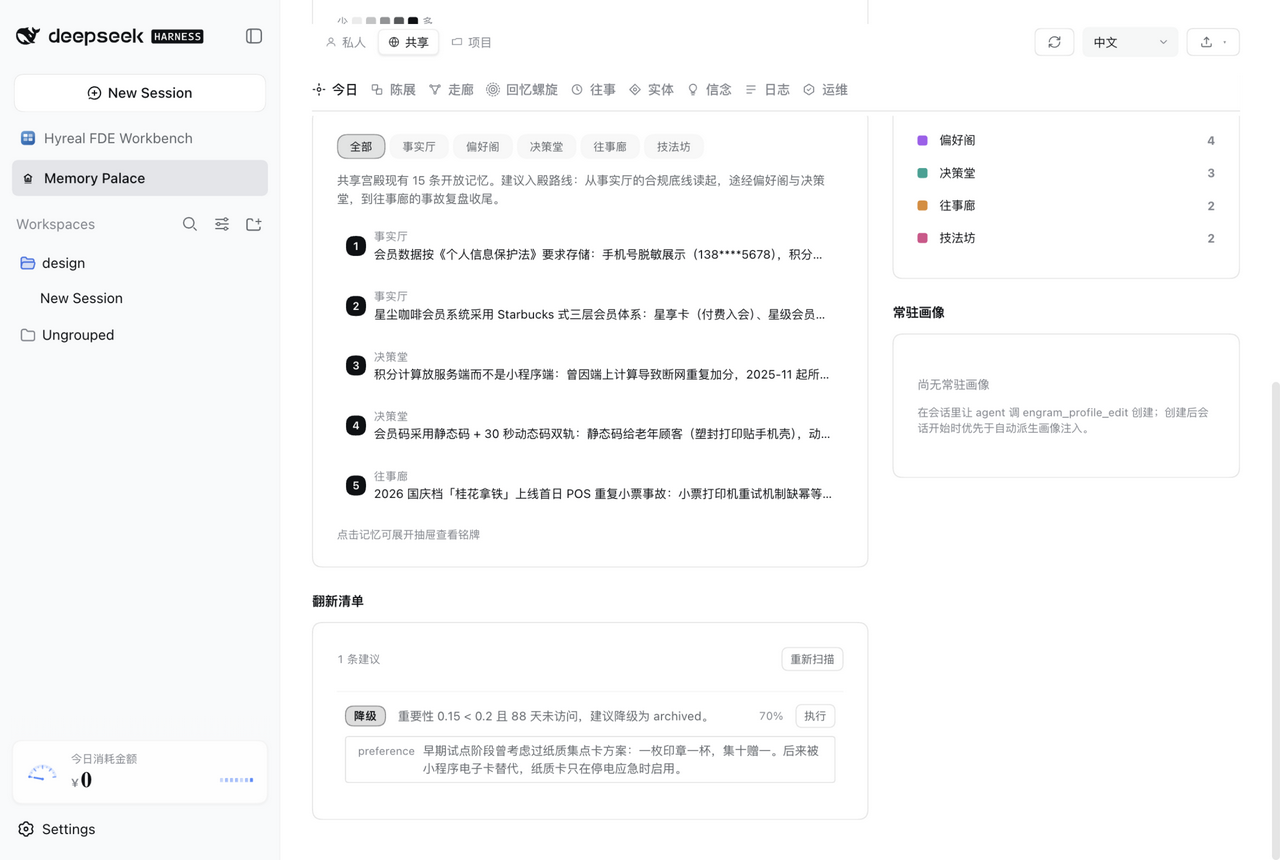Screen dimensions: 1280x860
Task: Filter memories by 偏好阁 chip
Action: (482, 147)
